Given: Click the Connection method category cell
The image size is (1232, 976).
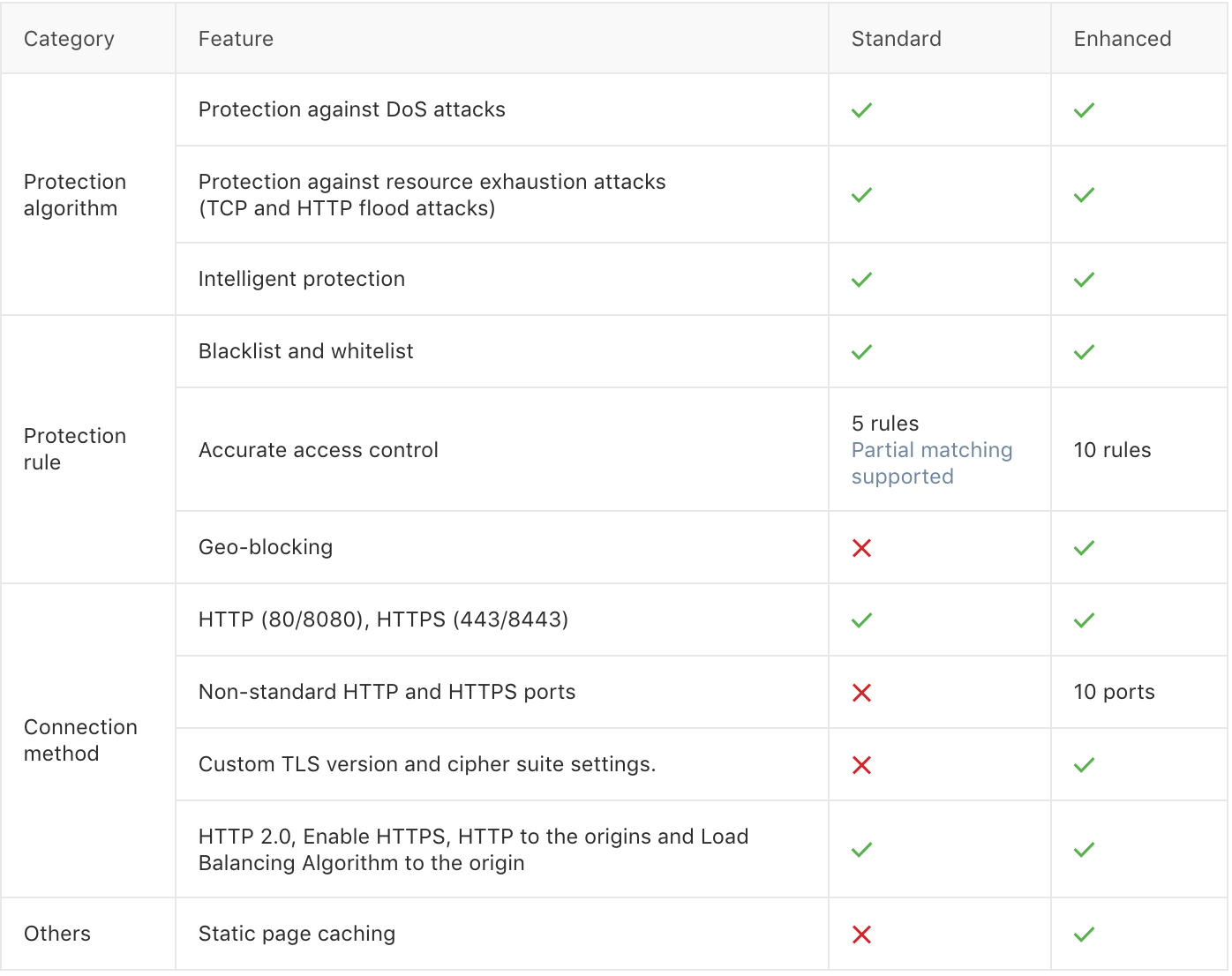Looking at the screenshot, I should coord(80,740).
